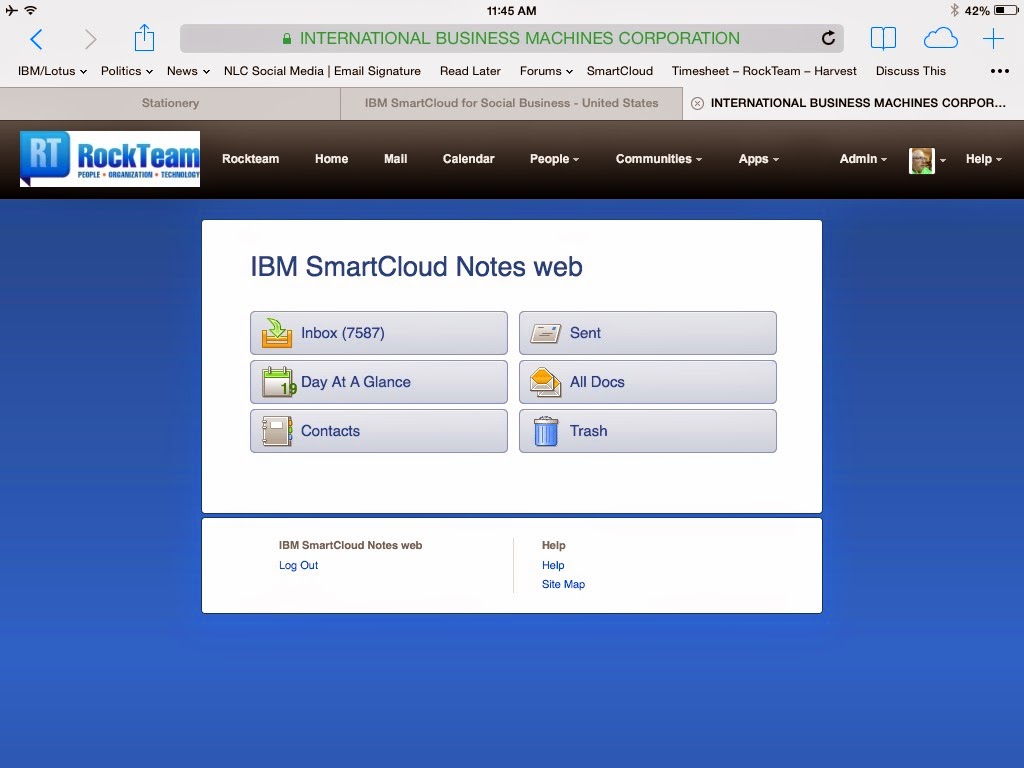1024x768 pixels.
Task: Tap the Wi-Fi status icon
Action: coord(31,10)
